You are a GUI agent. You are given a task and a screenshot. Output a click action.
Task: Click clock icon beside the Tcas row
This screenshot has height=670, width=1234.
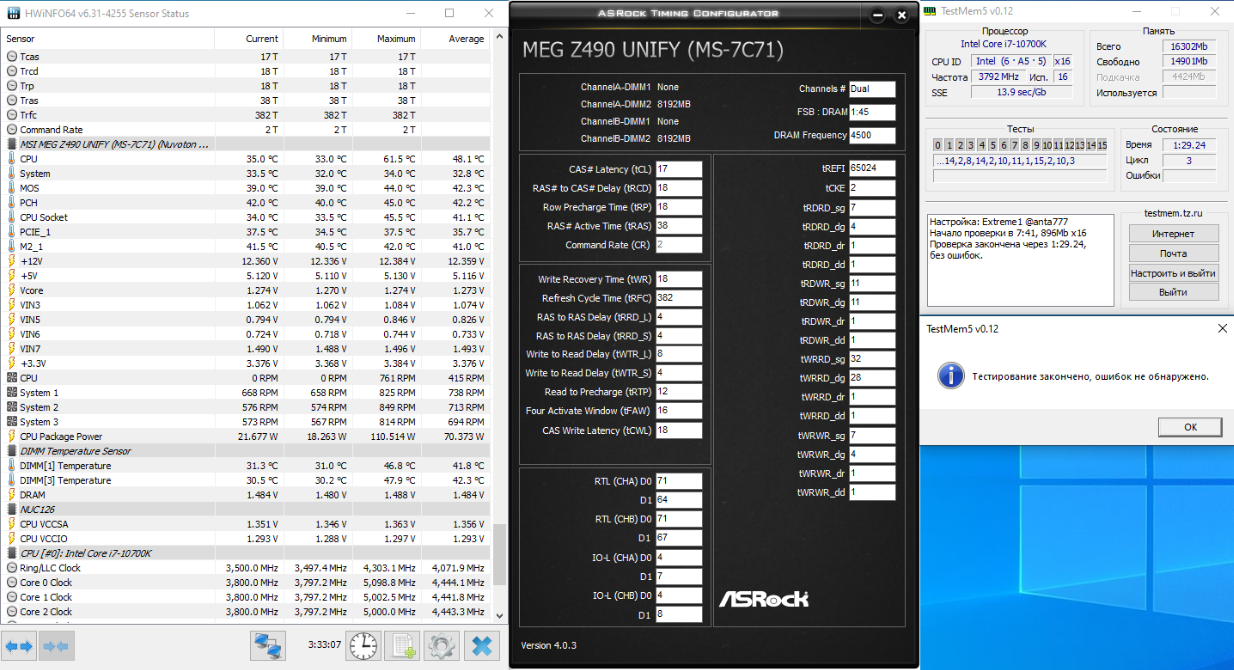pyautogui.click(x=11, y=57)
